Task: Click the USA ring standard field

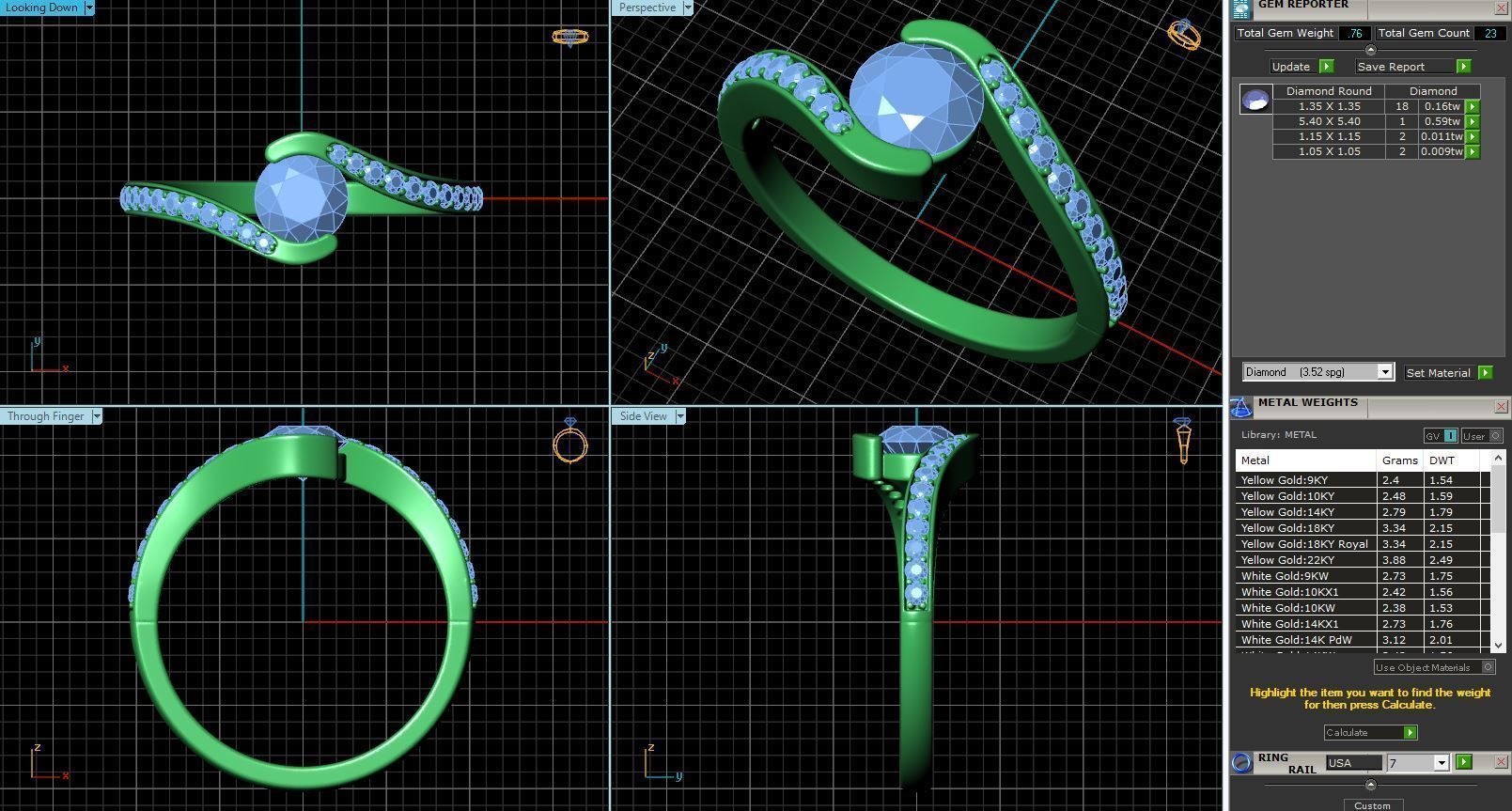Action: coord(1353,763)
